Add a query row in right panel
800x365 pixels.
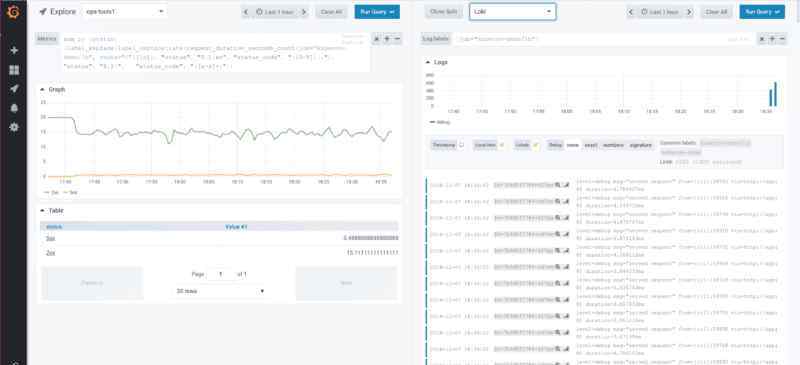click(x=772, y=39)
